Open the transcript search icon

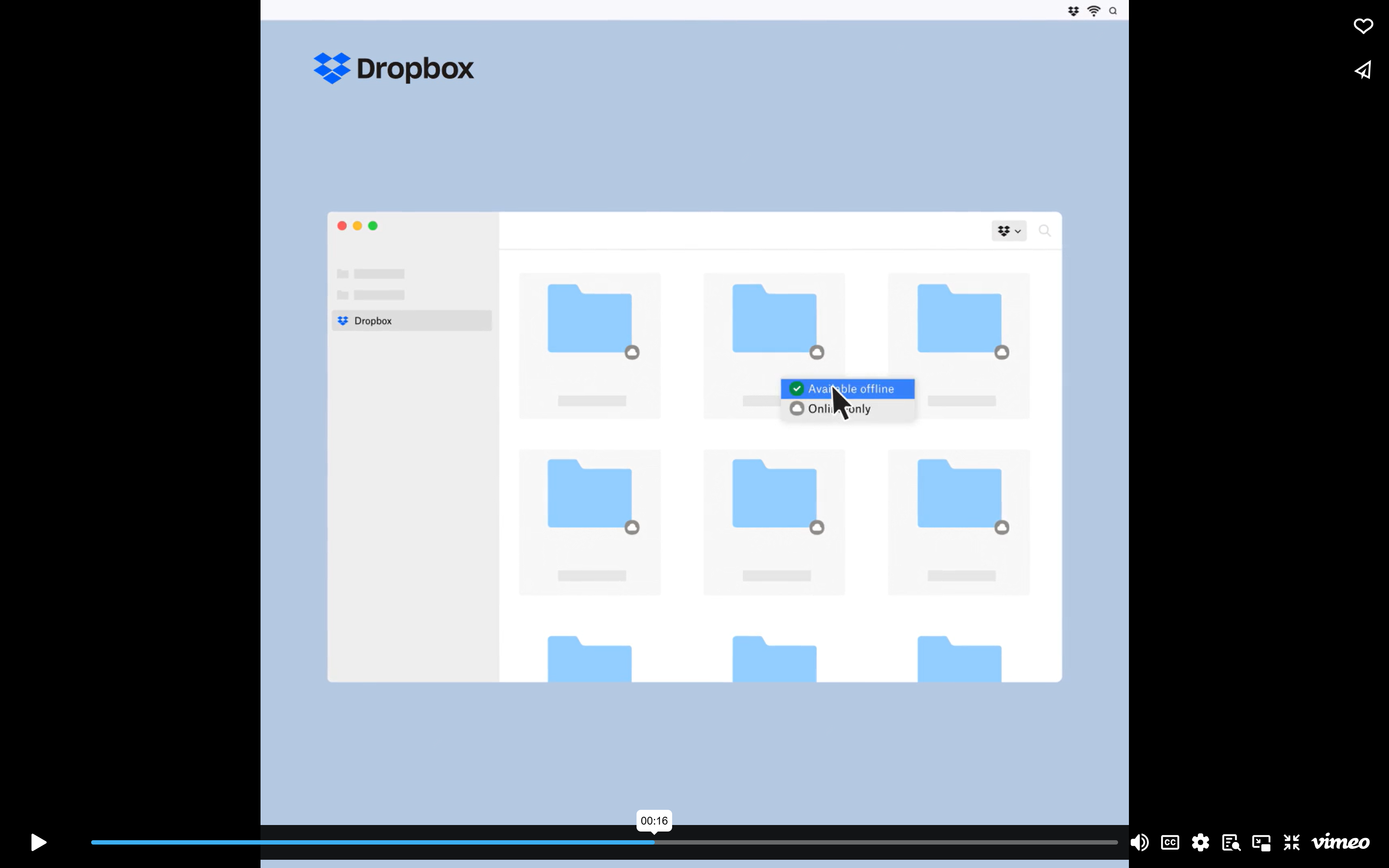[x=1231, y=842]
